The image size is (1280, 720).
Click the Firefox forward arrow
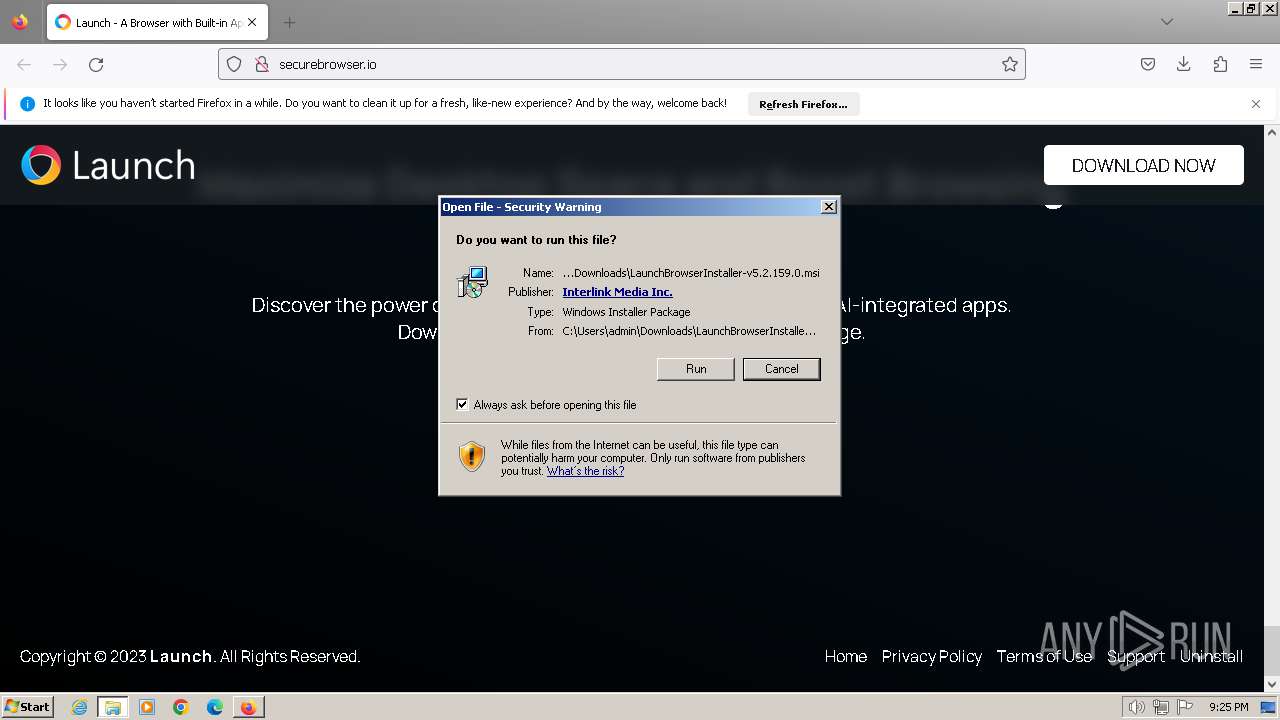point(60,64)
